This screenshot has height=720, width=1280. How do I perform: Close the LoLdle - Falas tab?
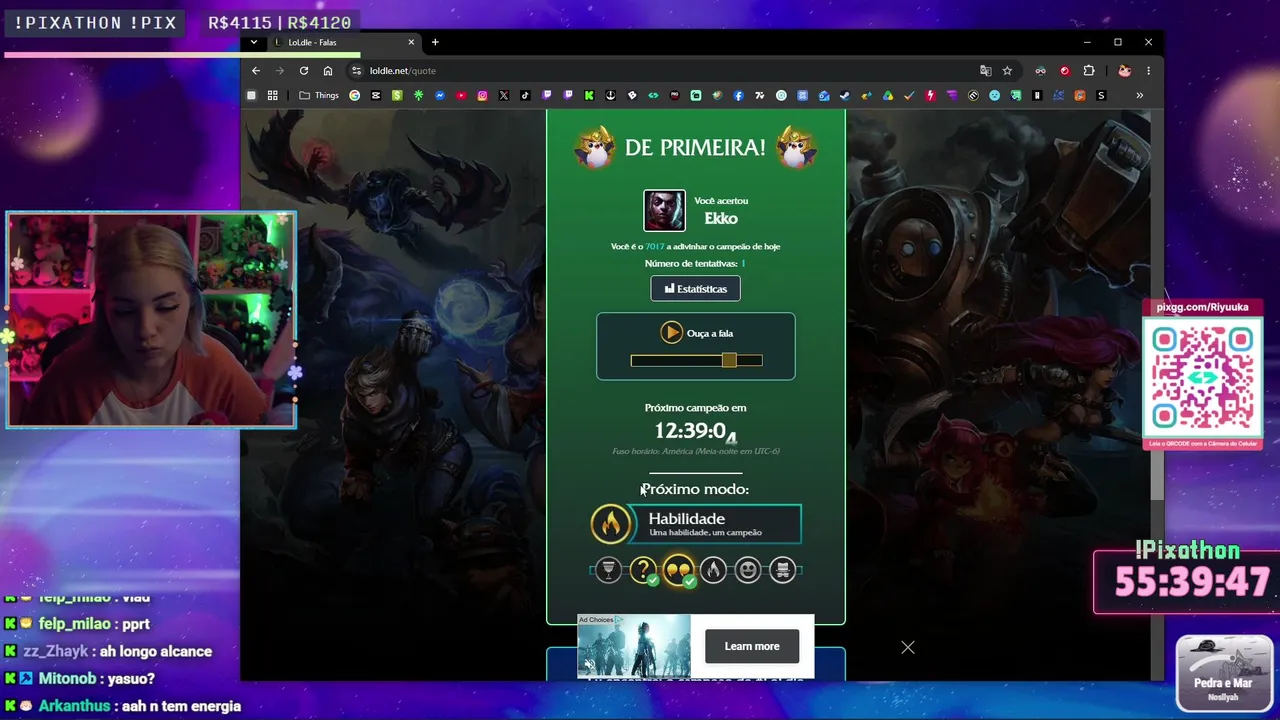(x=411, y=42)
